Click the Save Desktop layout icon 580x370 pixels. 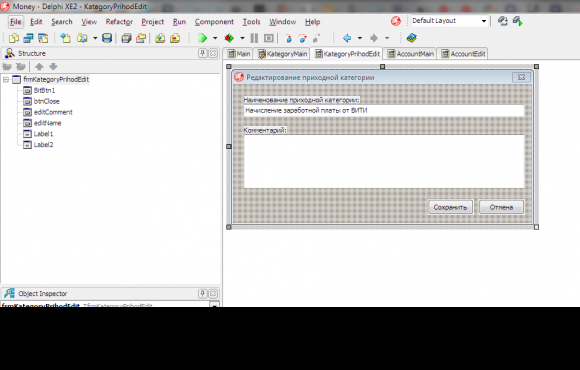point(502,21)
